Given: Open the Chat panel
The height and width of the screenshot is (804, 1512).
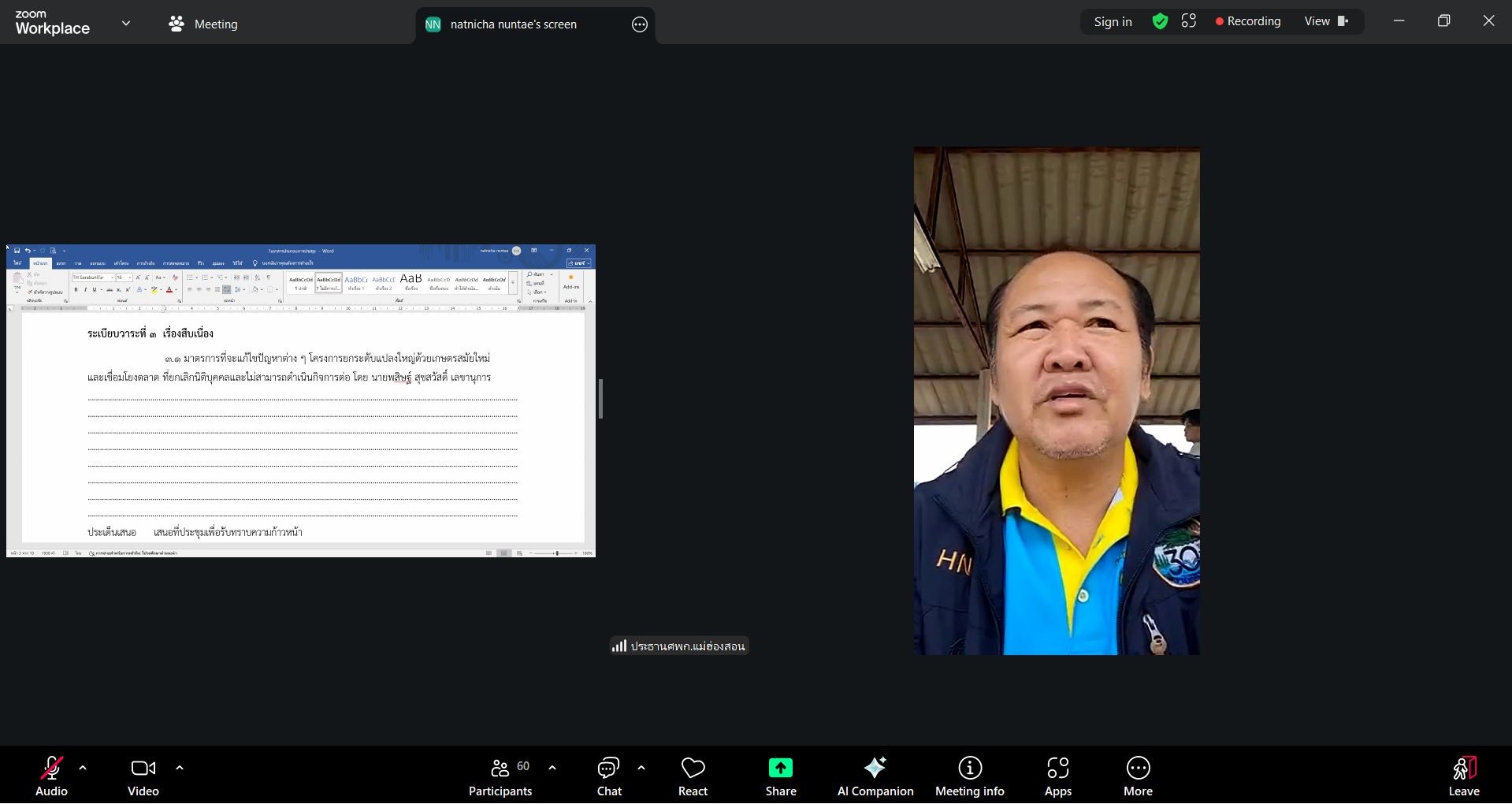Looking at the screenshot, I should (608, 776).
